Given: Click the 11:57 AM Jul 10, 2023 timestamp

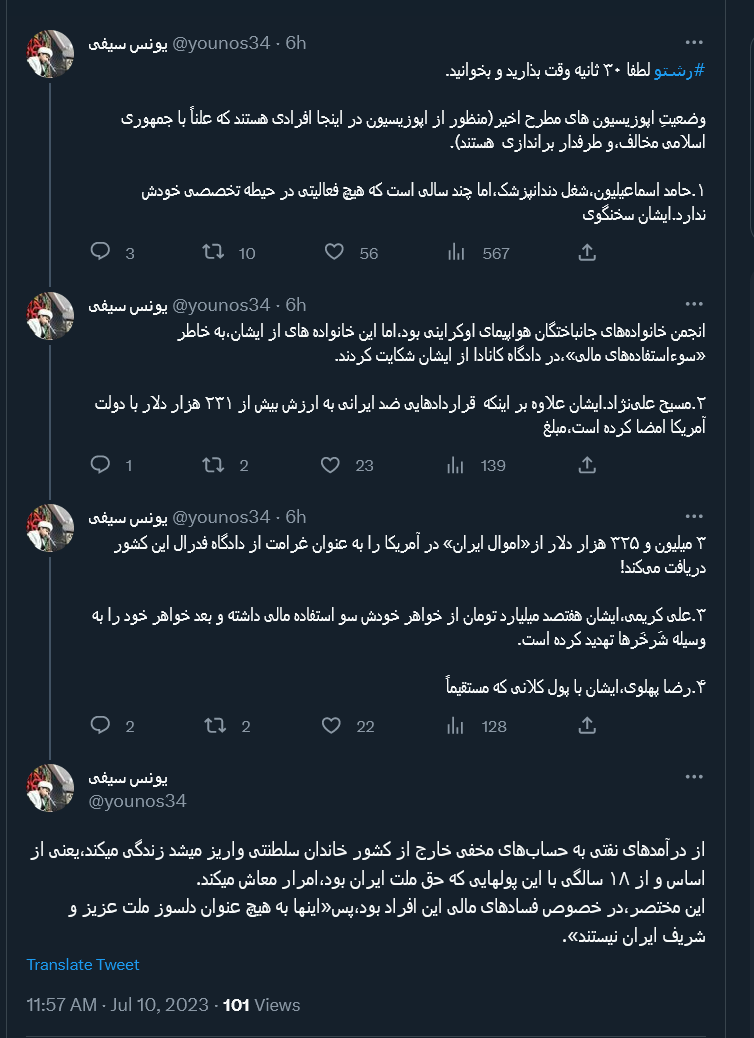Looking at the screenshot, I should click(x=118, y=1005).
